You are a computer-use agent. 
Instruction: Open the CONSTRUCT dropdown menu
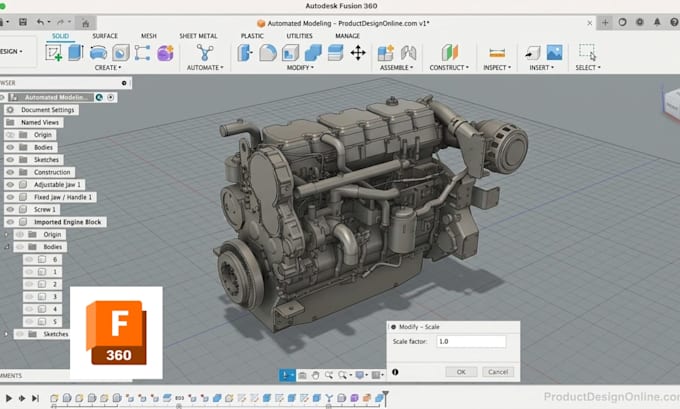(449, 68)
